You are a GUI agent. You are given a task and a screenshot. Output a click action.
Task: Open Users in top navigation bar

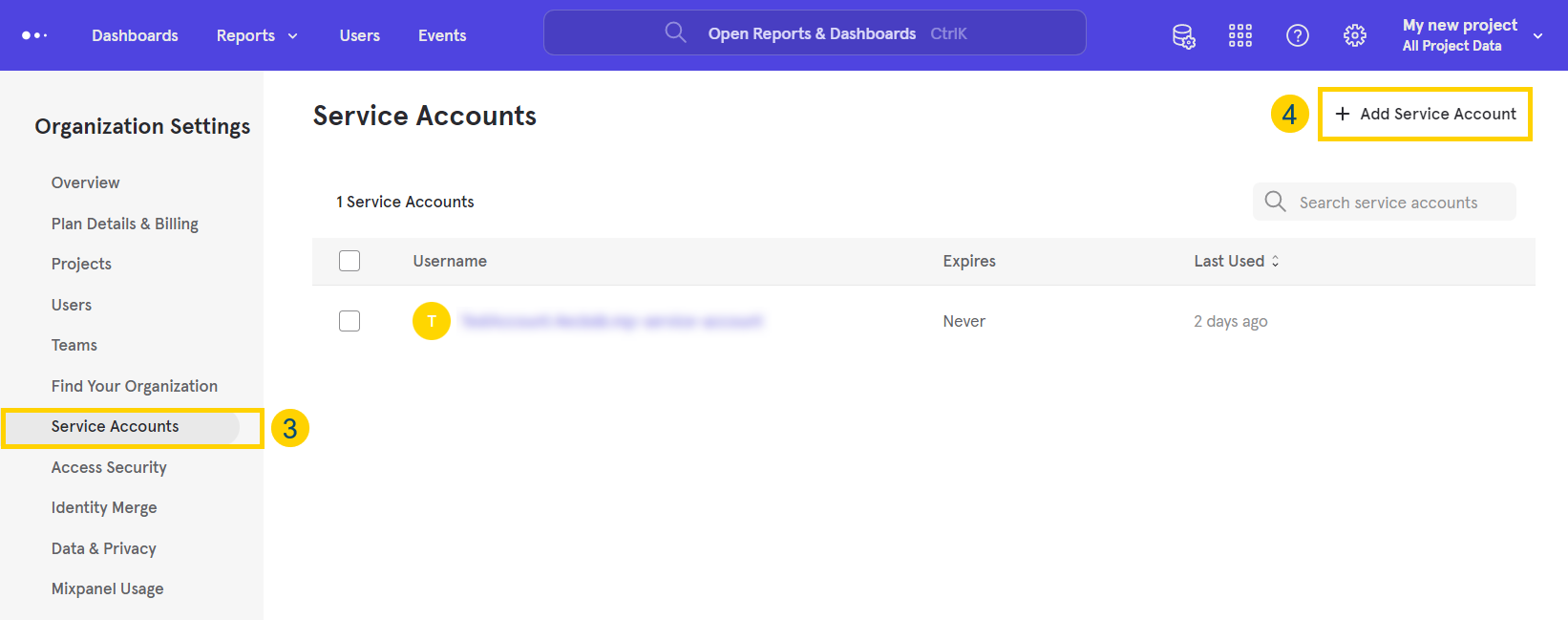pyautogui.click(x=360, y=35)
